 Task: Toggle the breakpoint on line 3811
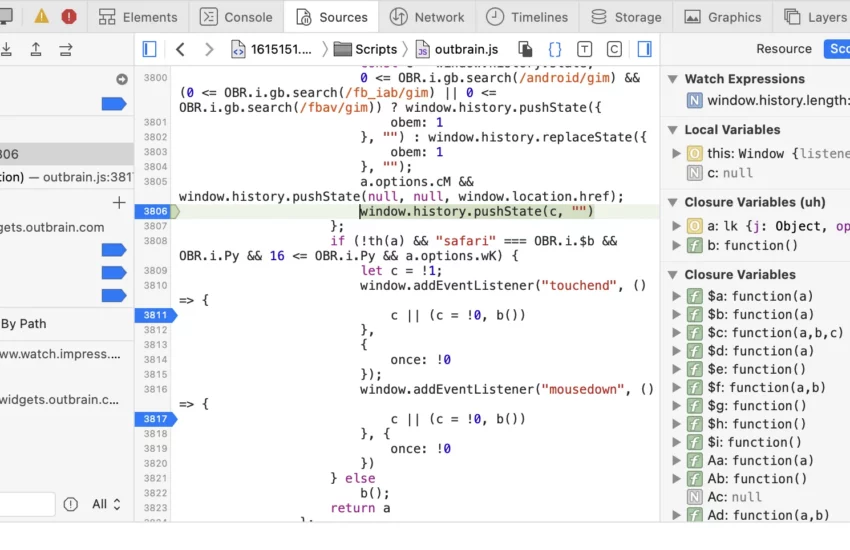point(155,315)
